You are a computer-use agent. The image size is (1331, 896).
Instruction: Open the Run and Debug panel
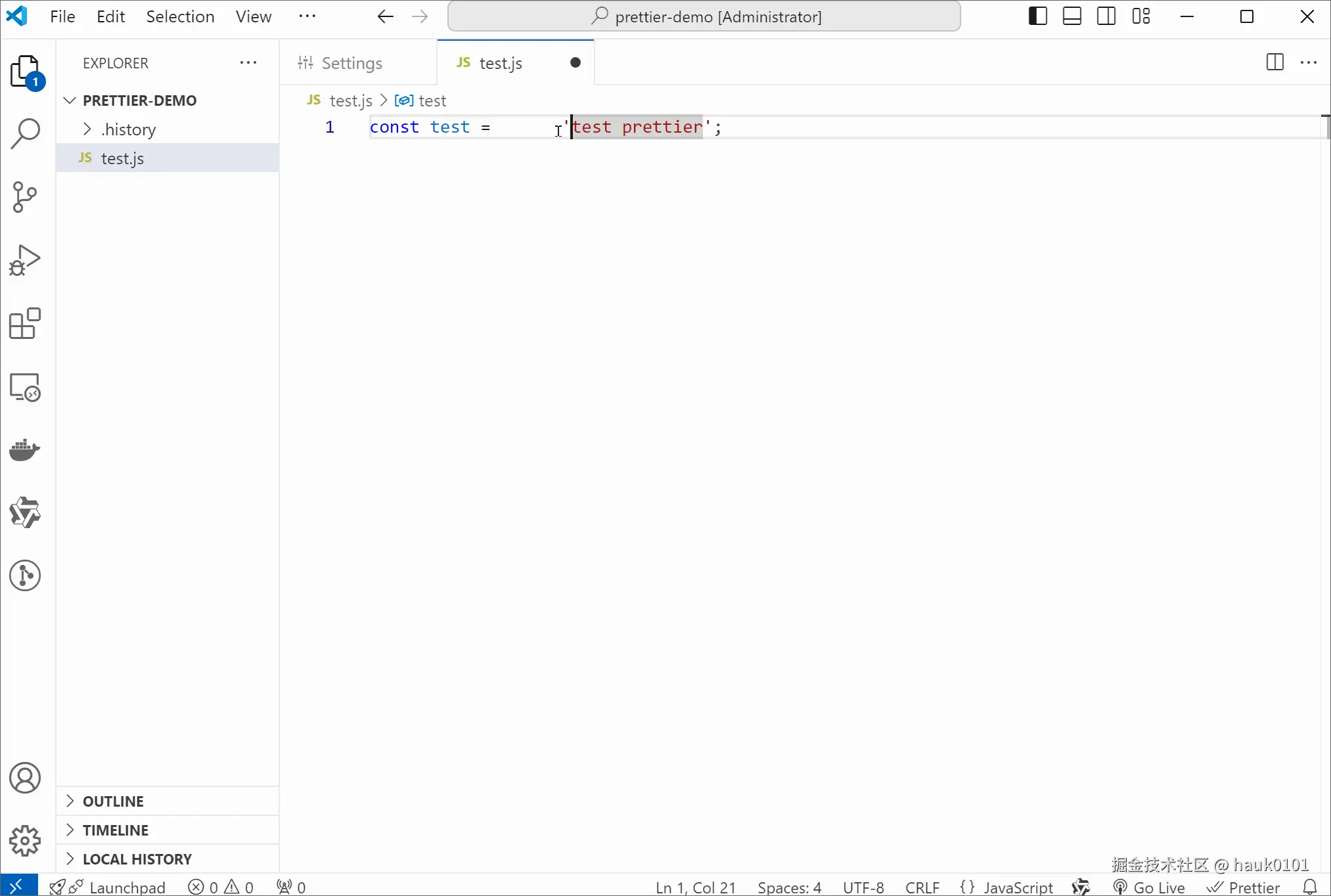[25, 259]
